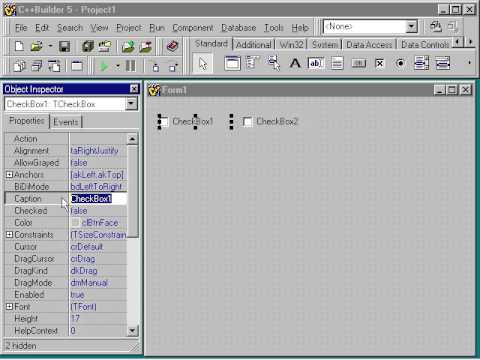Expand the Constraints property
480x360 pixels.
[x=9, y=235]
